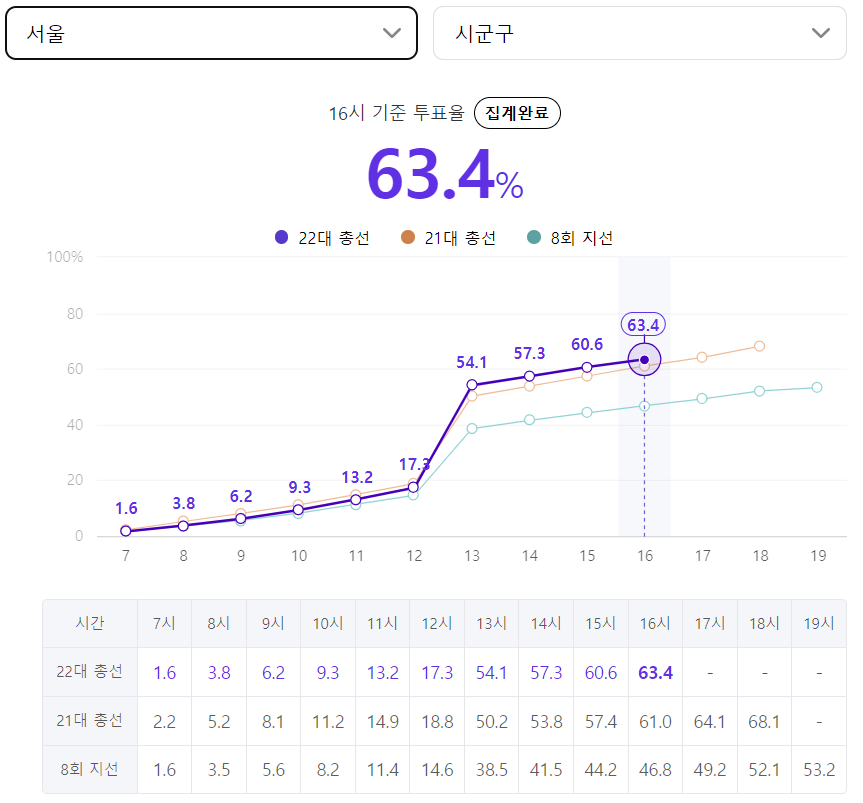Toggle the 8회 지선 legend series
The height and width of the screenshot is (803, 863).
570,238
